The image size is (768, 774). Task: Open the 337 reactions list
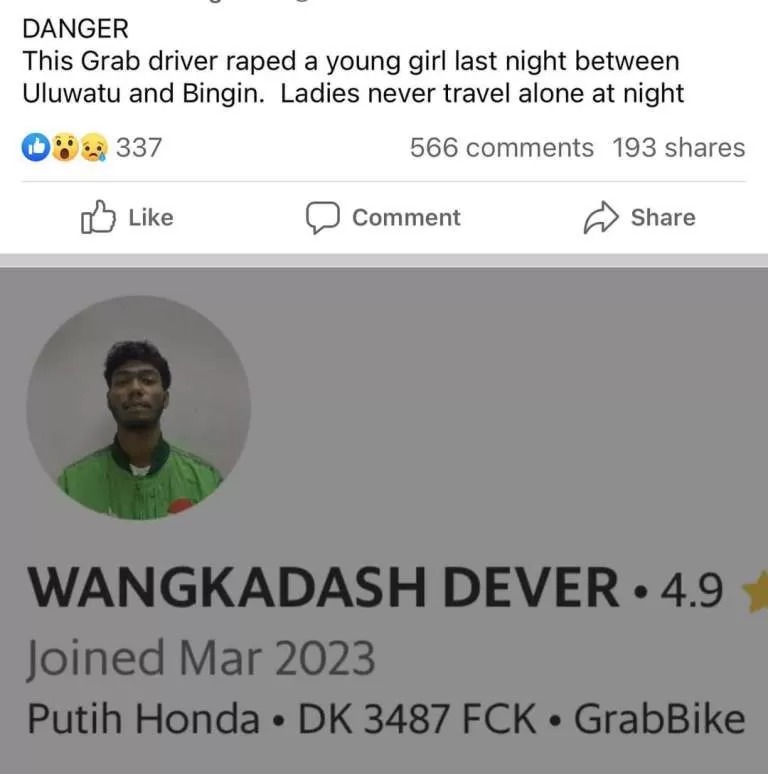click(139, 148)
